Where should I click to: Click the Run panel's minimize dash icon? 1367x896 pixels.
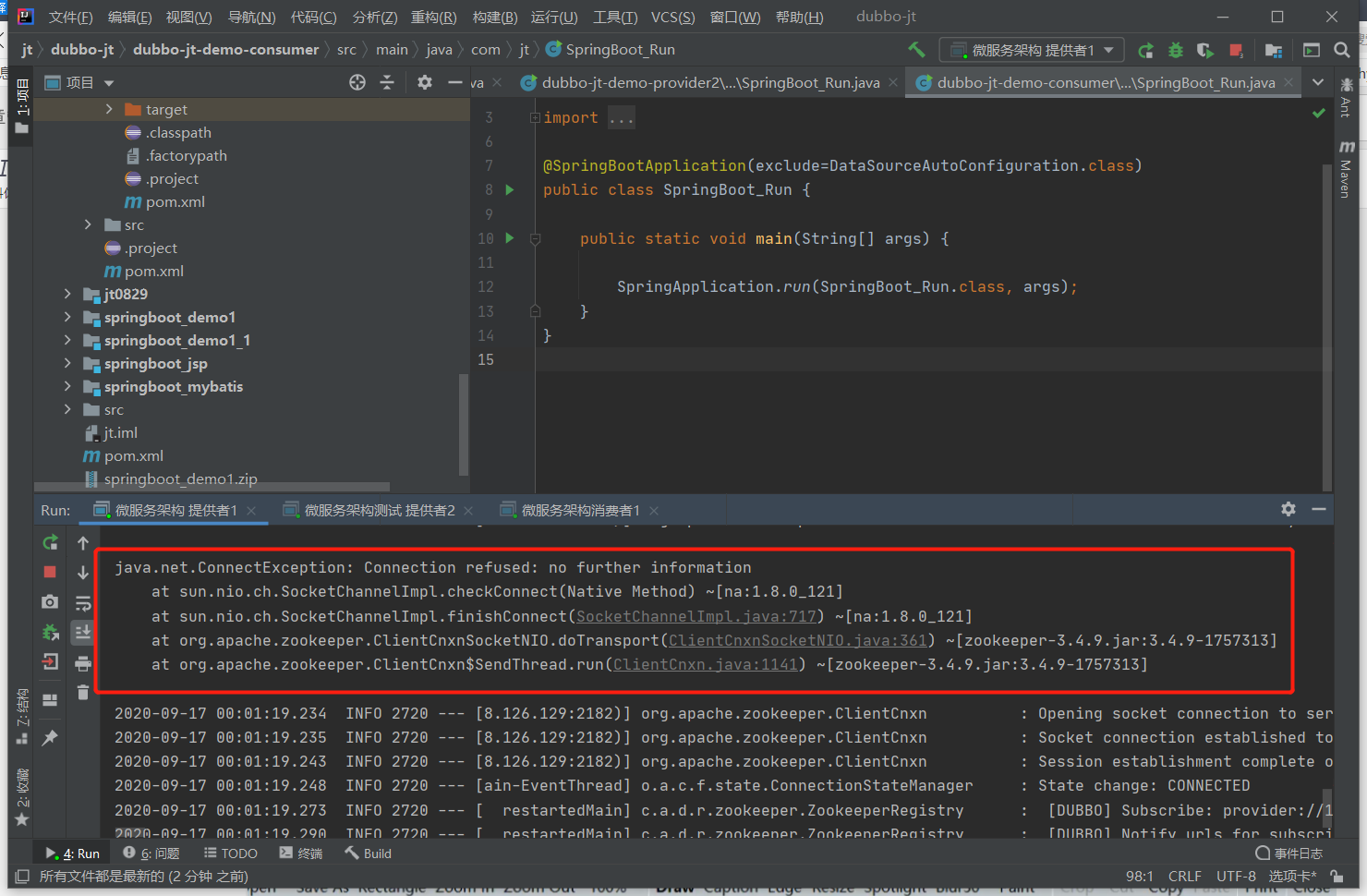click(x=1319, y=509)
